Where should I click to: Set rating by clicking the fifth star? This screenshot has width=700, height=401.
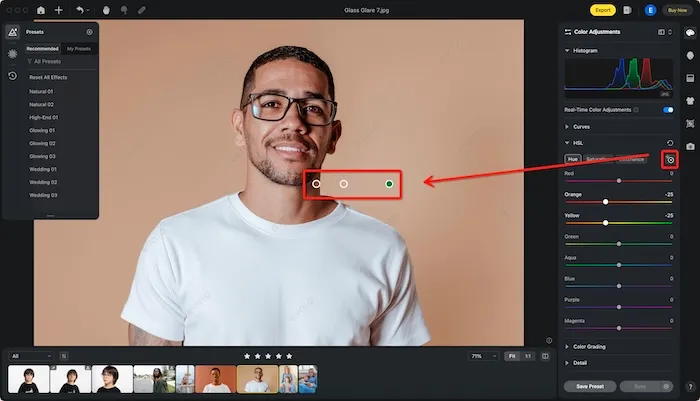point(289,356)
